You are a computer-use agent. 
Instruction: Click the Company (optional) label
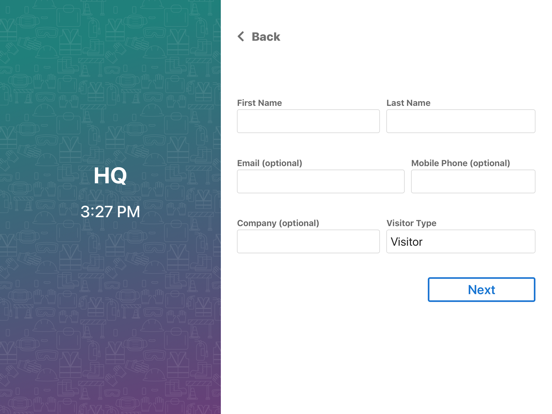pyautogui.click(x=278, y=223)
